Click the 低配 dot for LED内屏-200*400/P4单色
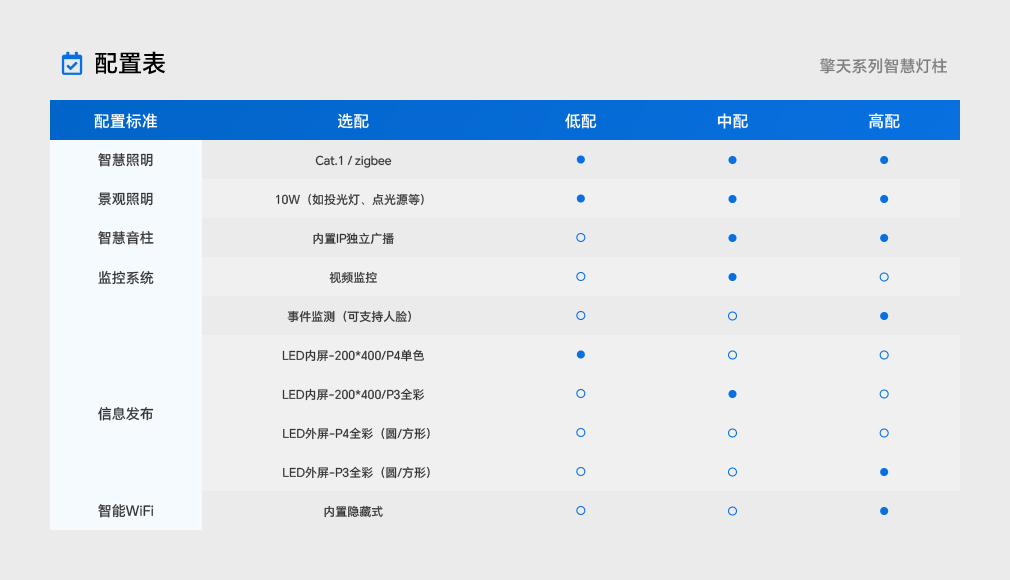Image resolution: width=1010 pixels, height=580 pixels. coord(581,355)
